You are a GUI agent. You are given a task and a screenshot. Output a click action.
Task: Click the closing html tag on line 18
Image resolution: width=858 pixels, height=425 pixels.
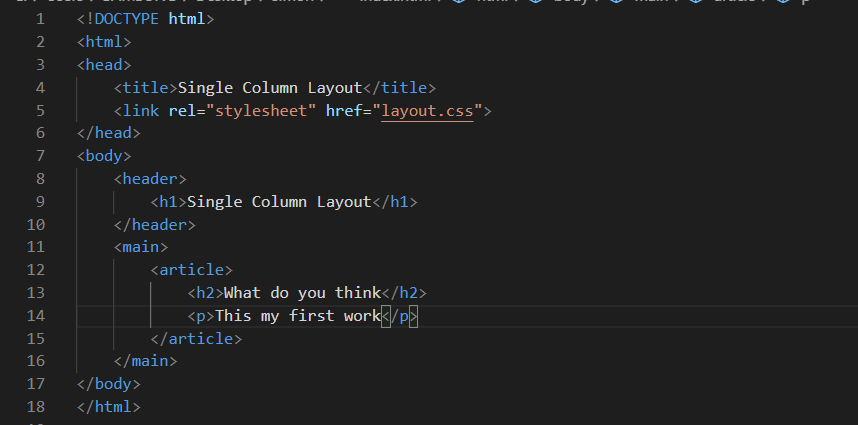tap(109, 407)
